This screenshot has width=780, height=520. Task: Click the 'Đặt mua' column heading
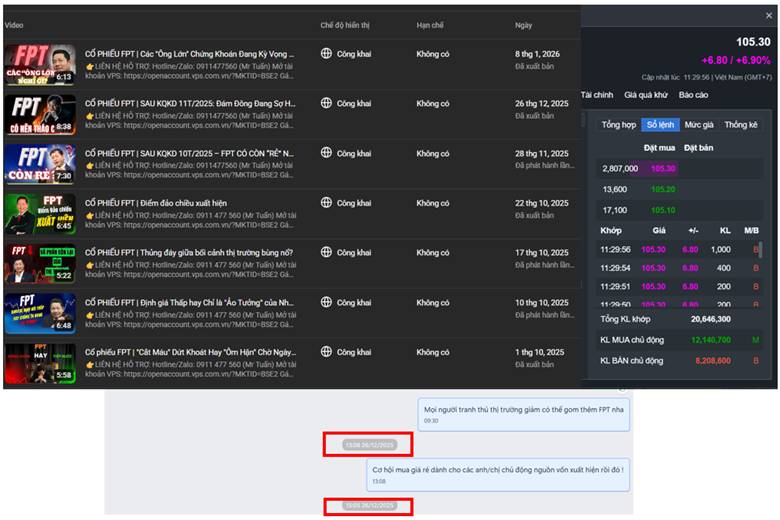[x=659, y=148]
